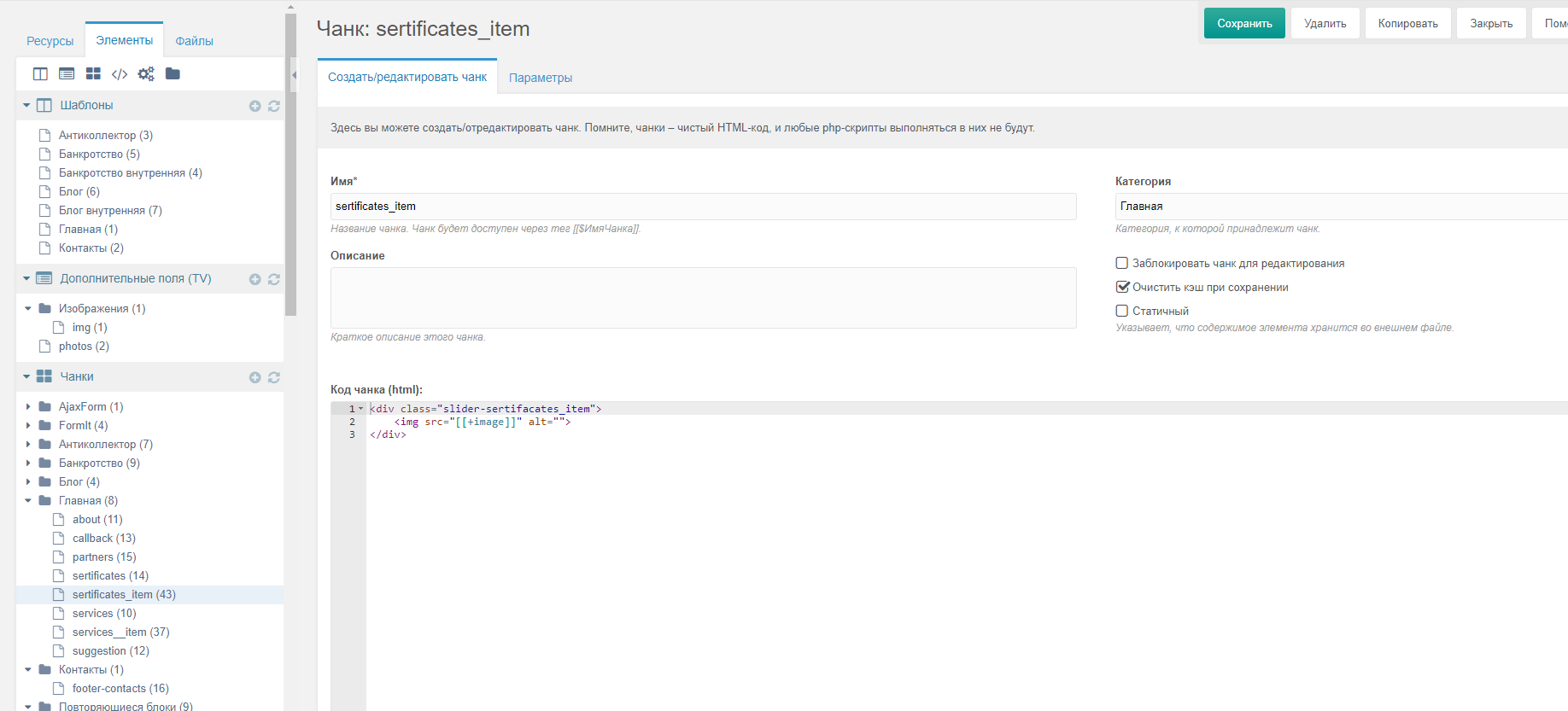This screenshot has width=1568, height=711.
Task: Expand the Блог (4) chunk folder
Action: [x=28, y=481]
